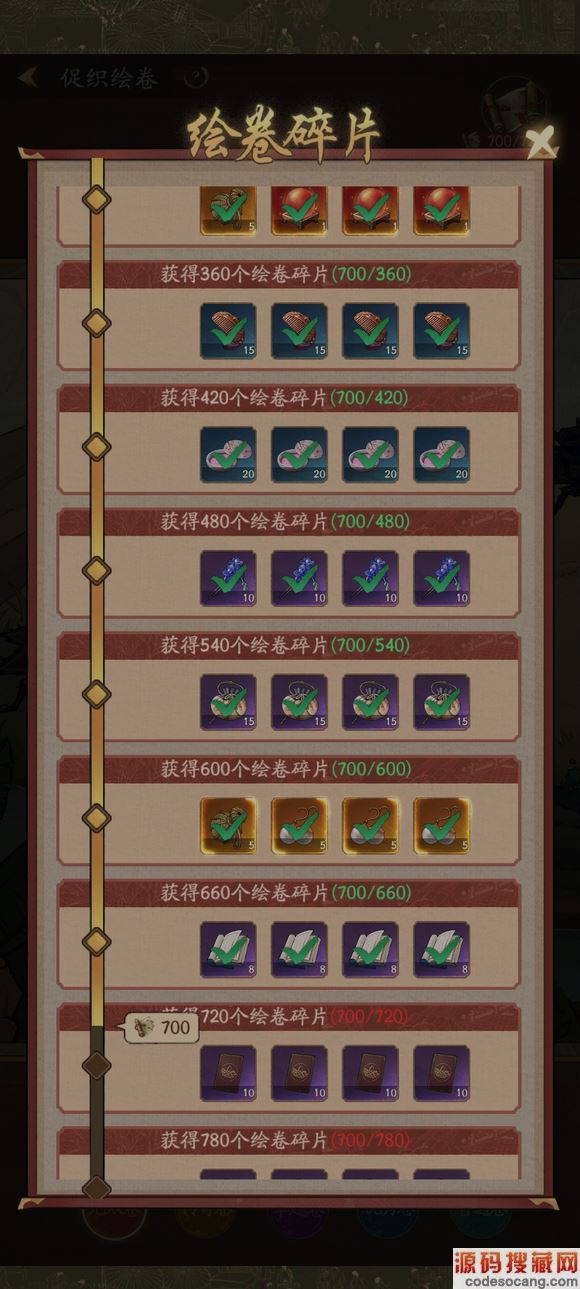
Task: Tap last red orb reward in top row
Action: pos(442,209)
